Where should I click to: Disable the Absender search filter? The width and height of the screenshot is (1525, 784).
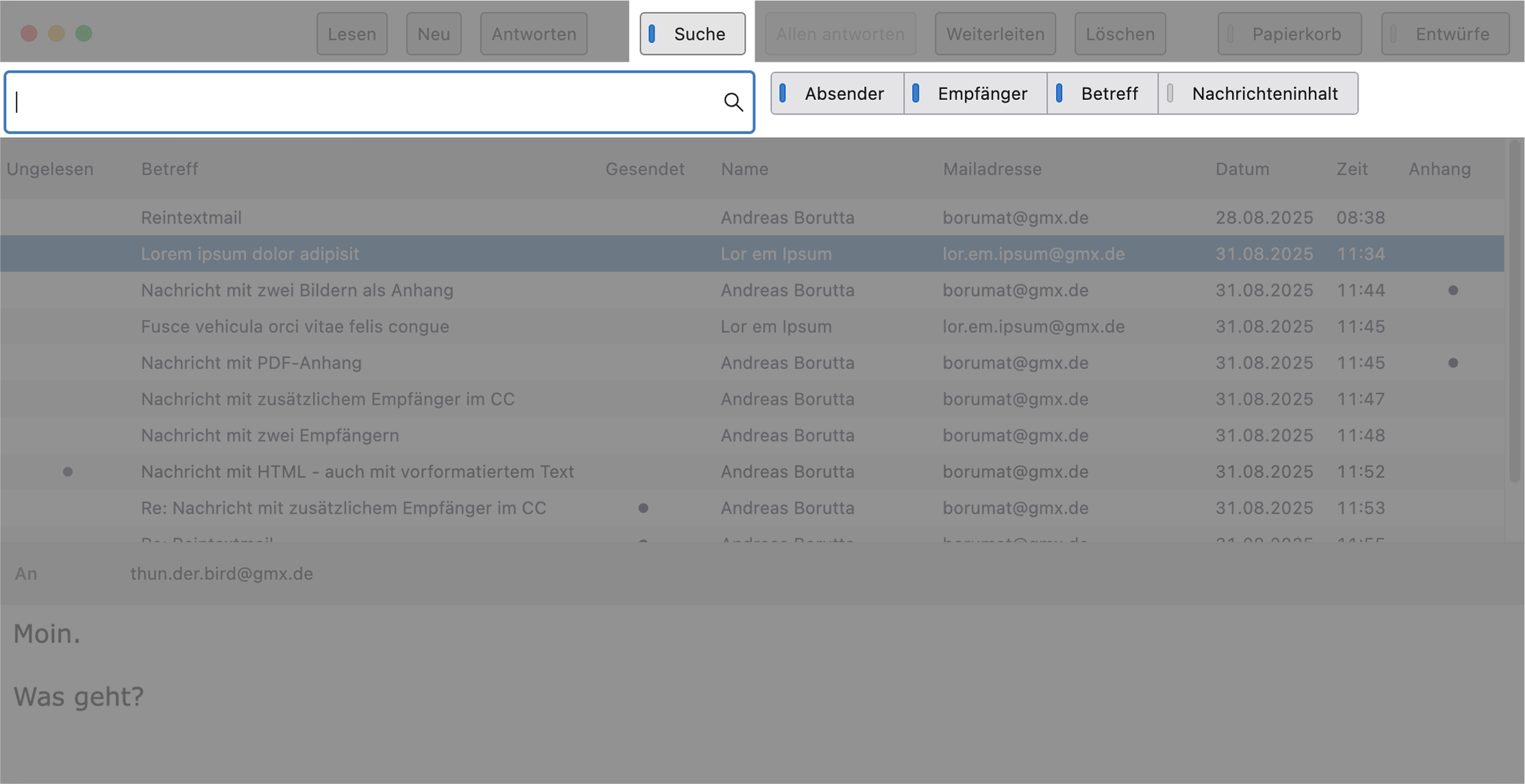837,93
